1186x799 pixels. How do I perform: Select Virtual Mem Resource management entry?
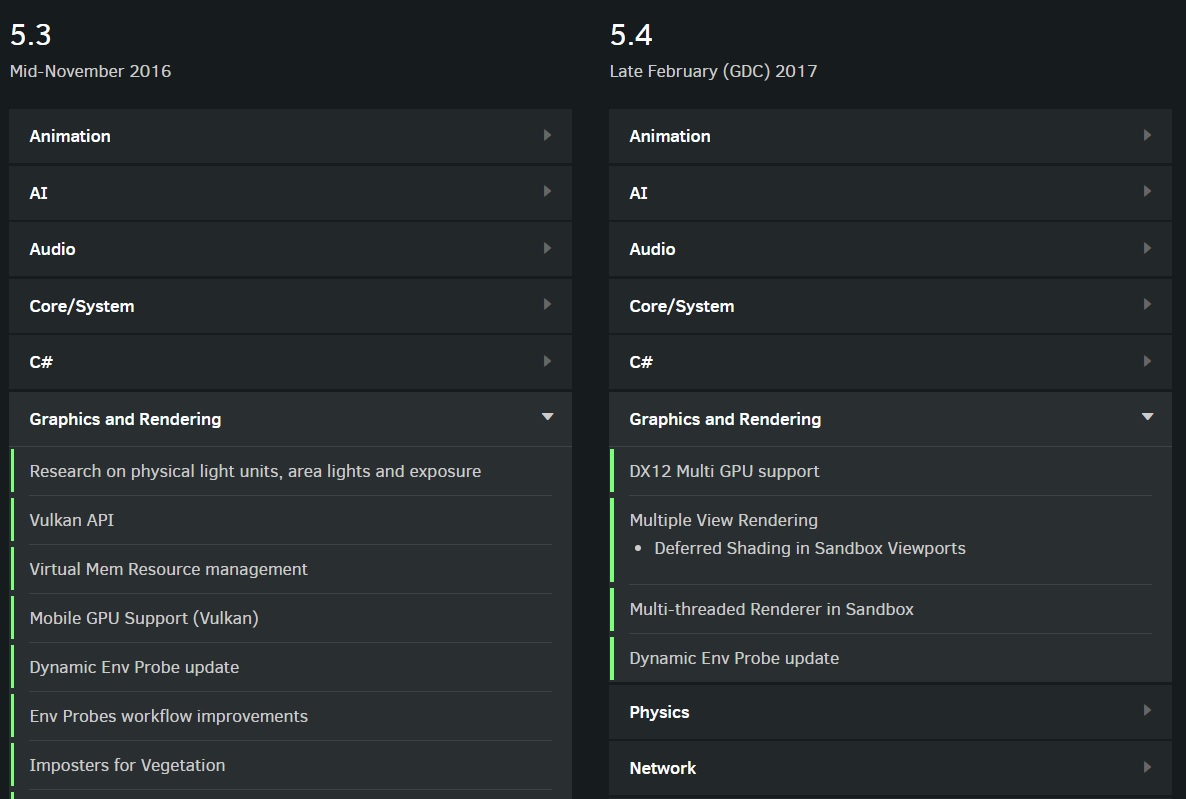point(168,569)
